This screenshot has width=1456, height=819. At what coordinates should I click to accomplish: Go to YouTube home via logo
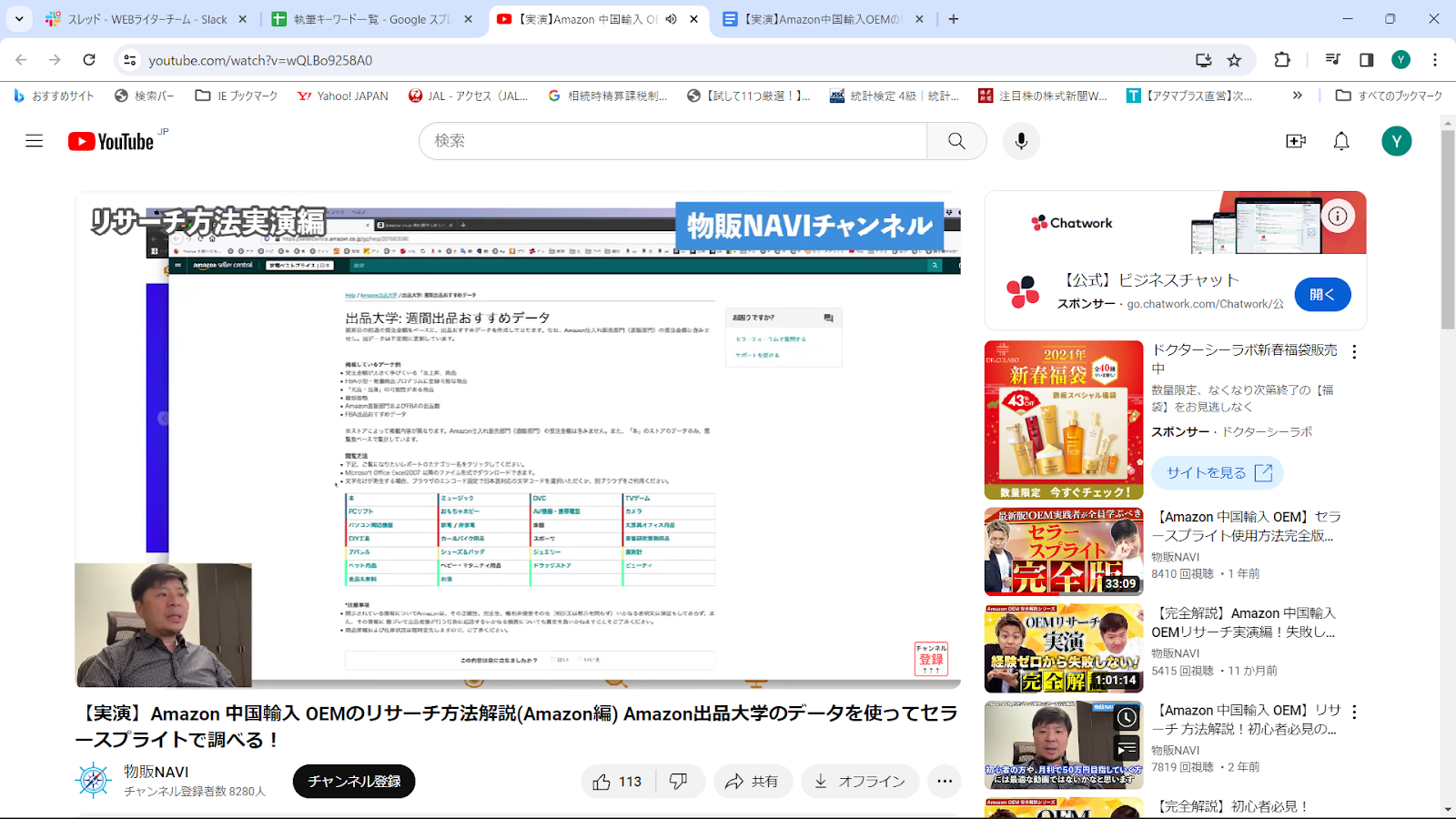click(111, 141)
